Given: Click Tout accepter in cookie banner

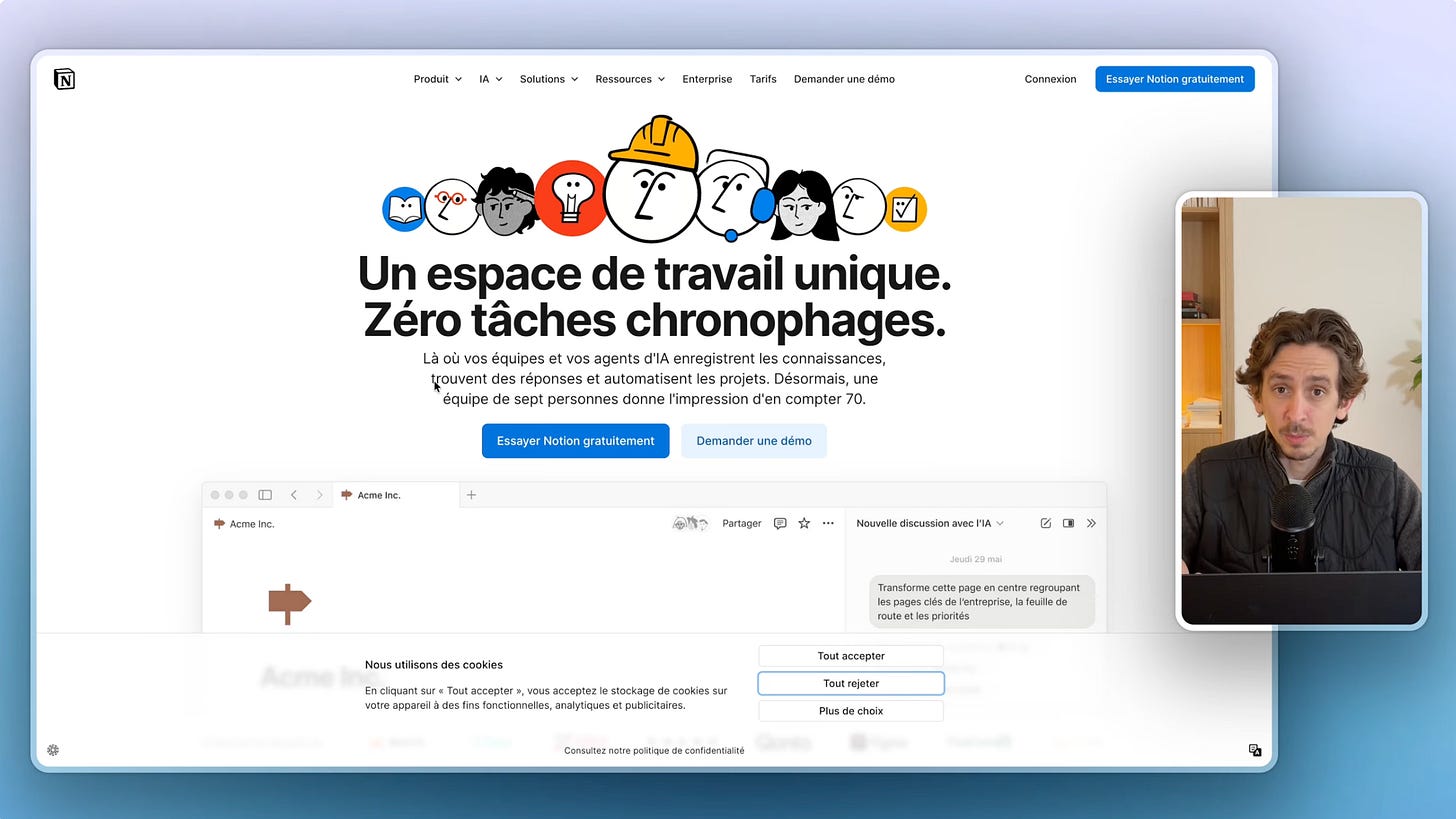Looking at the screenshot, I should coord(851,656).
